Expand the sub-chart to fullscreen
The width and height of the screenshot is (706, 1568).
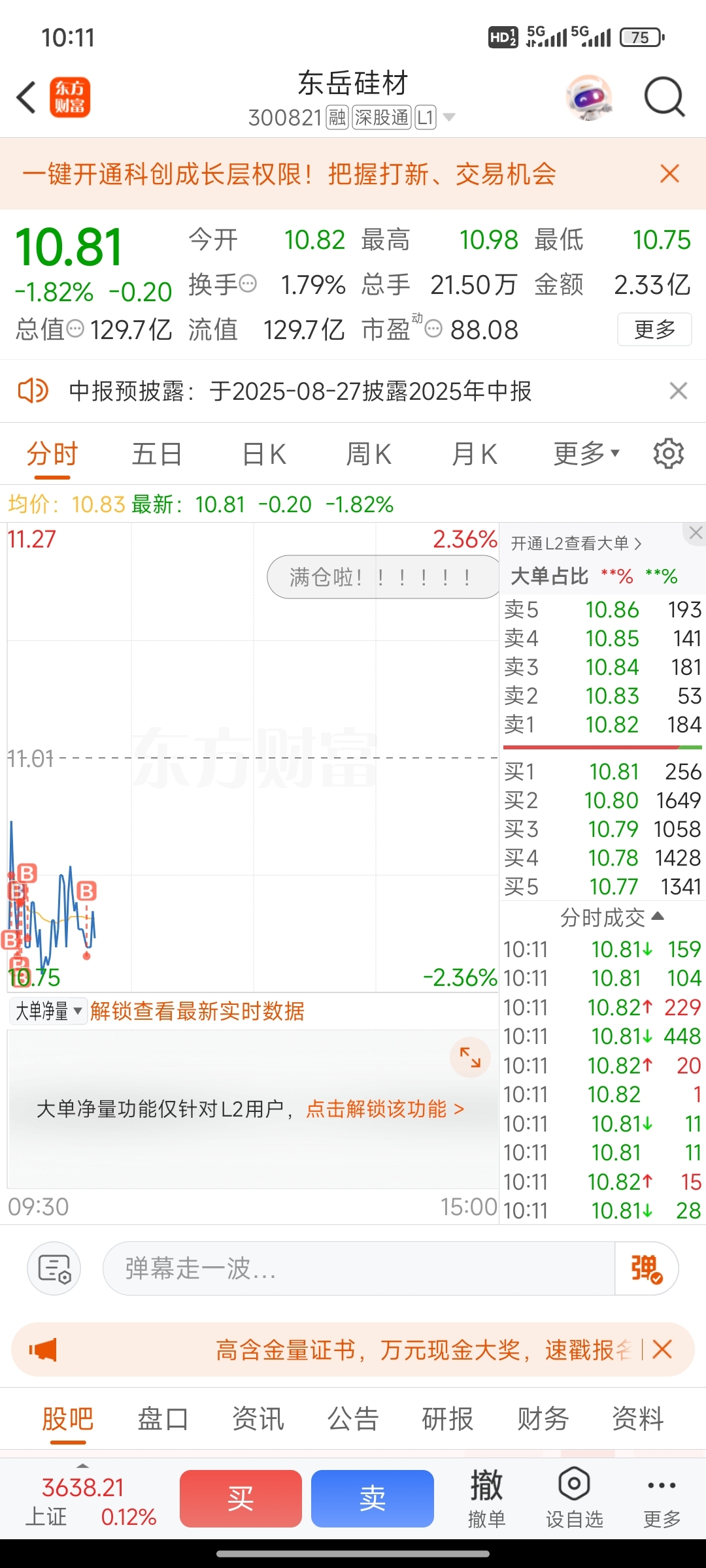[x=470, y=1057]
